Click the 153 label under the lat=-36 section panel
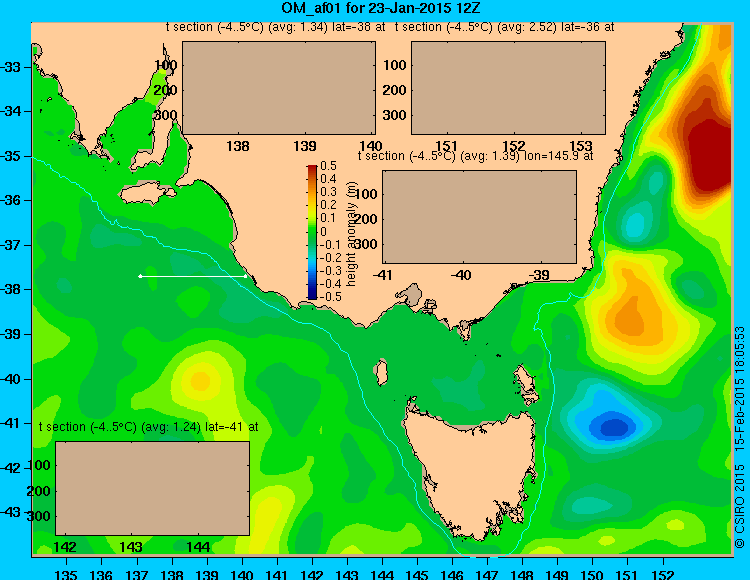 (x=581, y=146)
